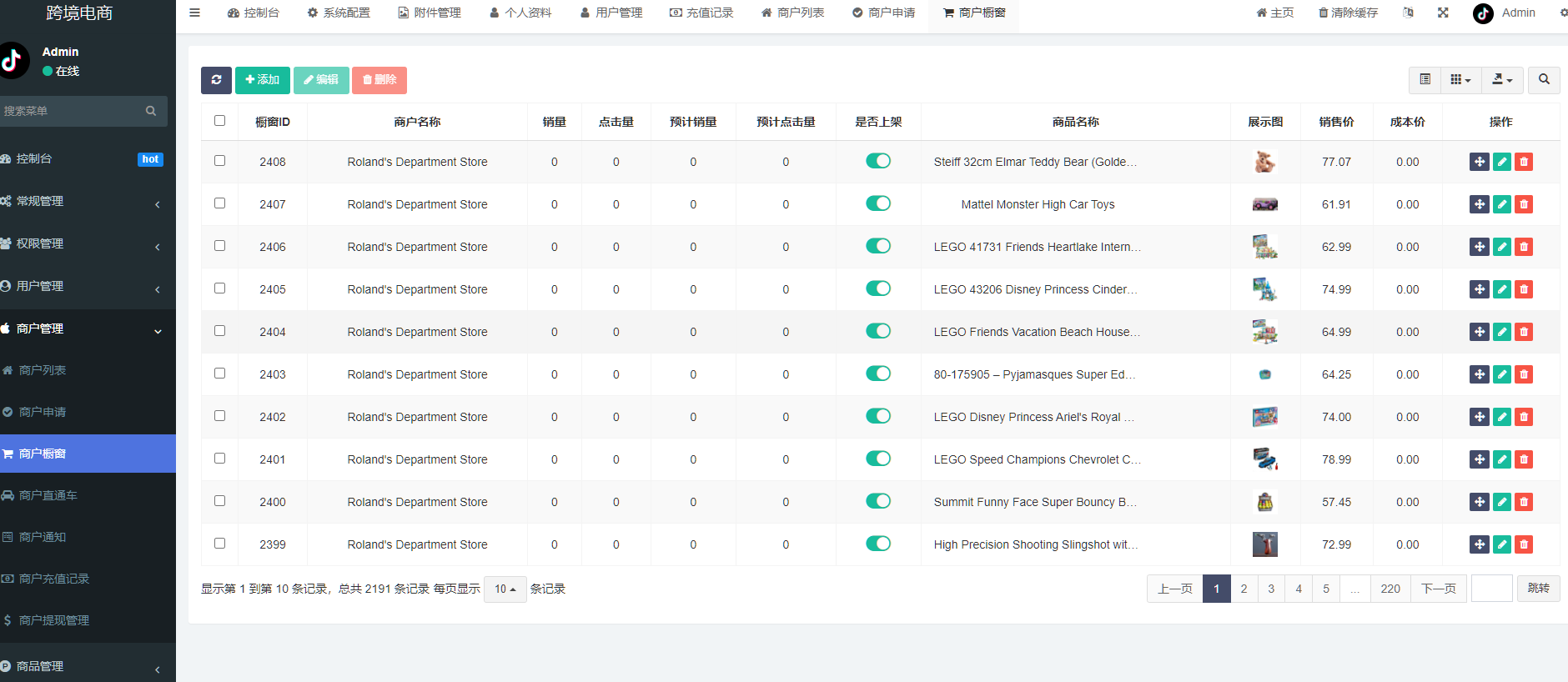The height and width of the screenshot is (682, 1568).
Task: Click the green edit icon for row 2408
Action: (x=1502, y=162)
